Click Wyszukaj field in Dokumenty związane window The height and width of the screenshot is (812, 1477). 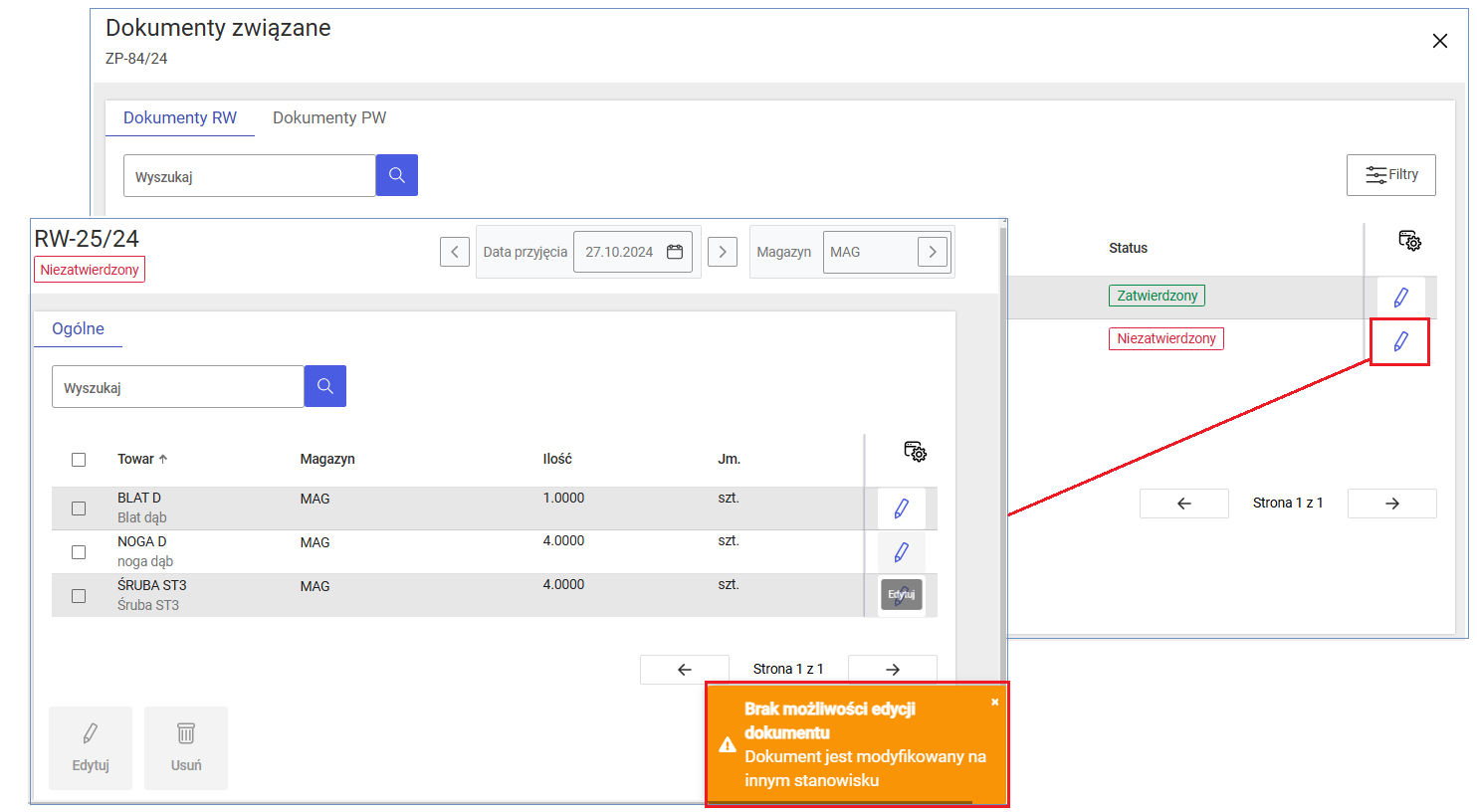(250, 175)
